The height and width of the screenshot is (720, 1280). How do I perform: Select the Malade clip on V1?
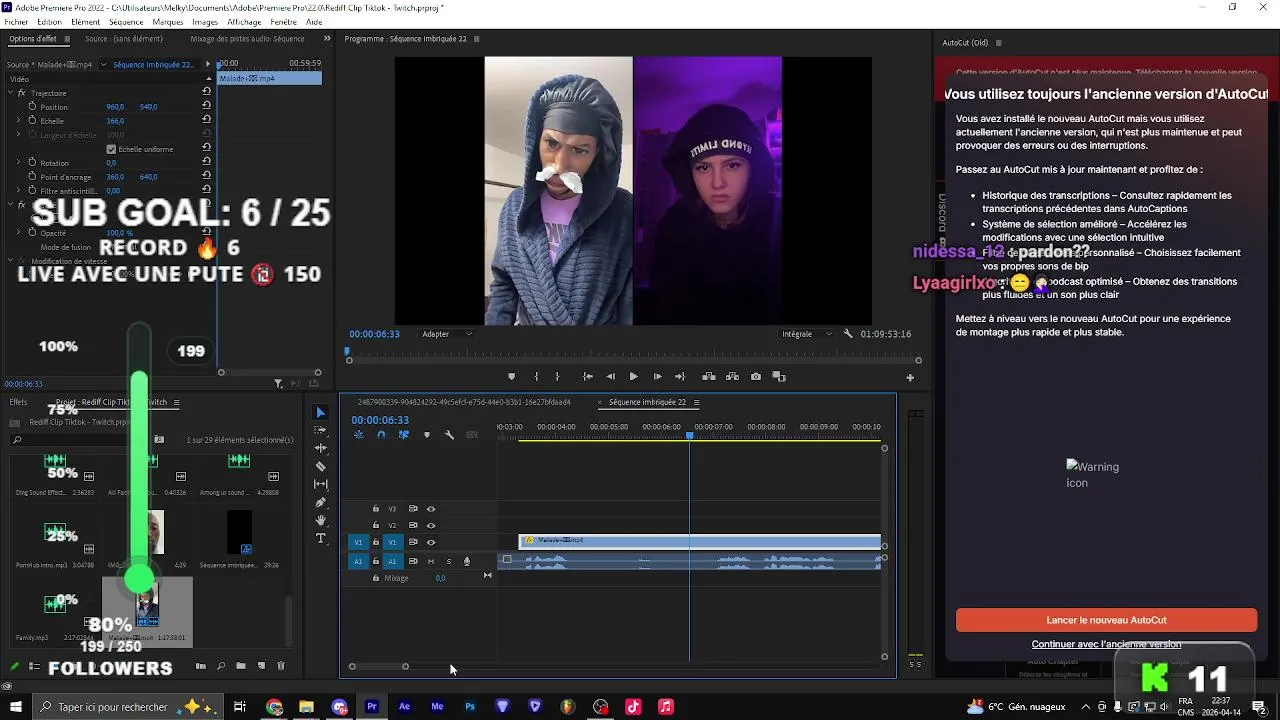pos(700,541)
